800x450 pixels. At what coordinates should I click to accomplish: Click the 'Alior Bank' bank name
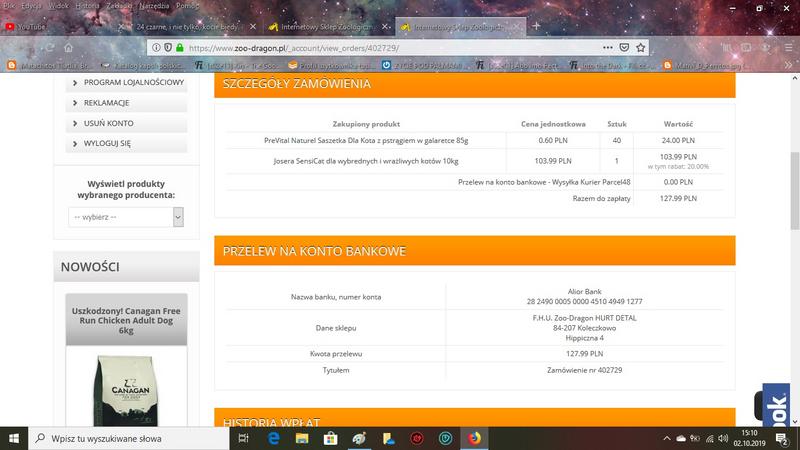[x=585, y=291]
